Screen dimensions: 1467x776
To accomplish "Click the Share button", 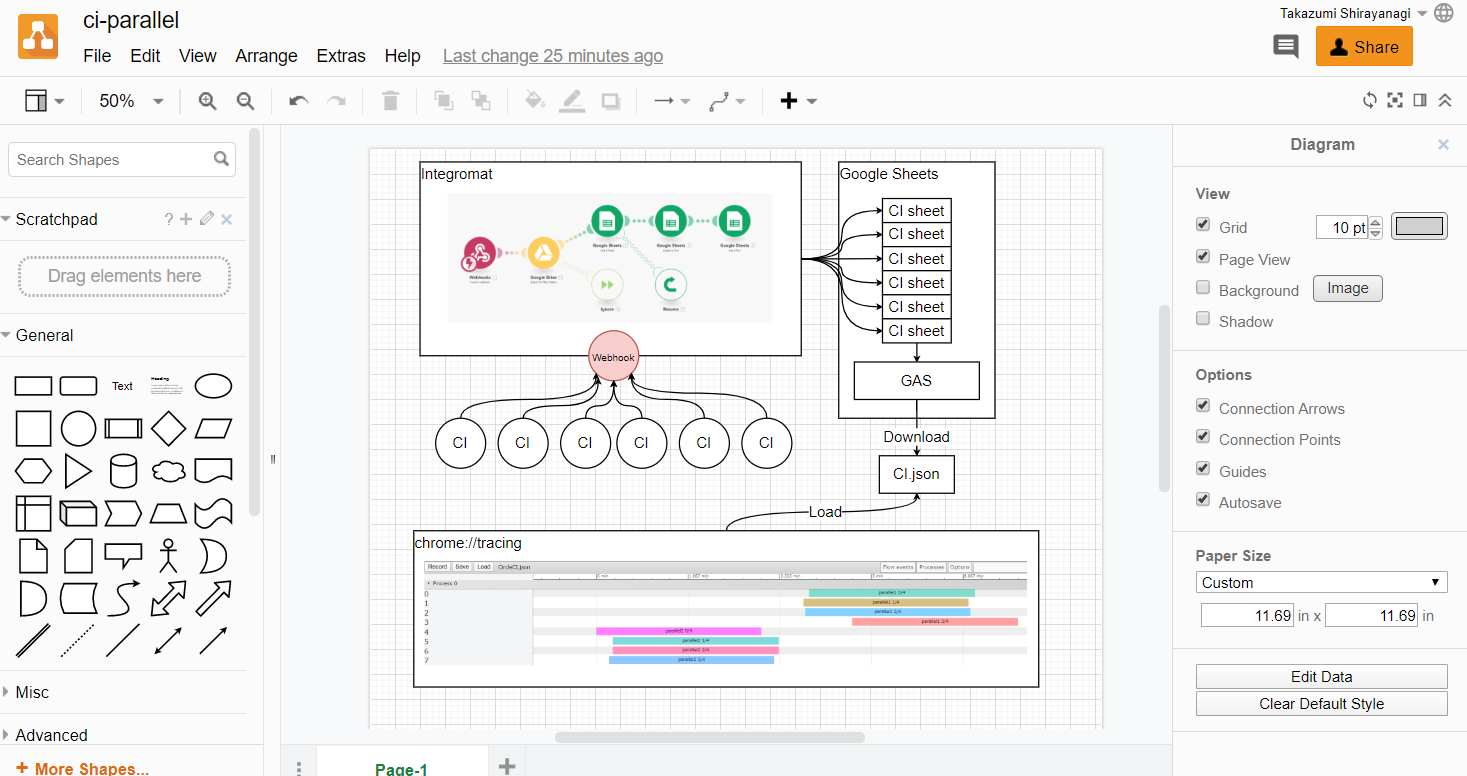I will pyautogui.click(x=1364, y=47).
